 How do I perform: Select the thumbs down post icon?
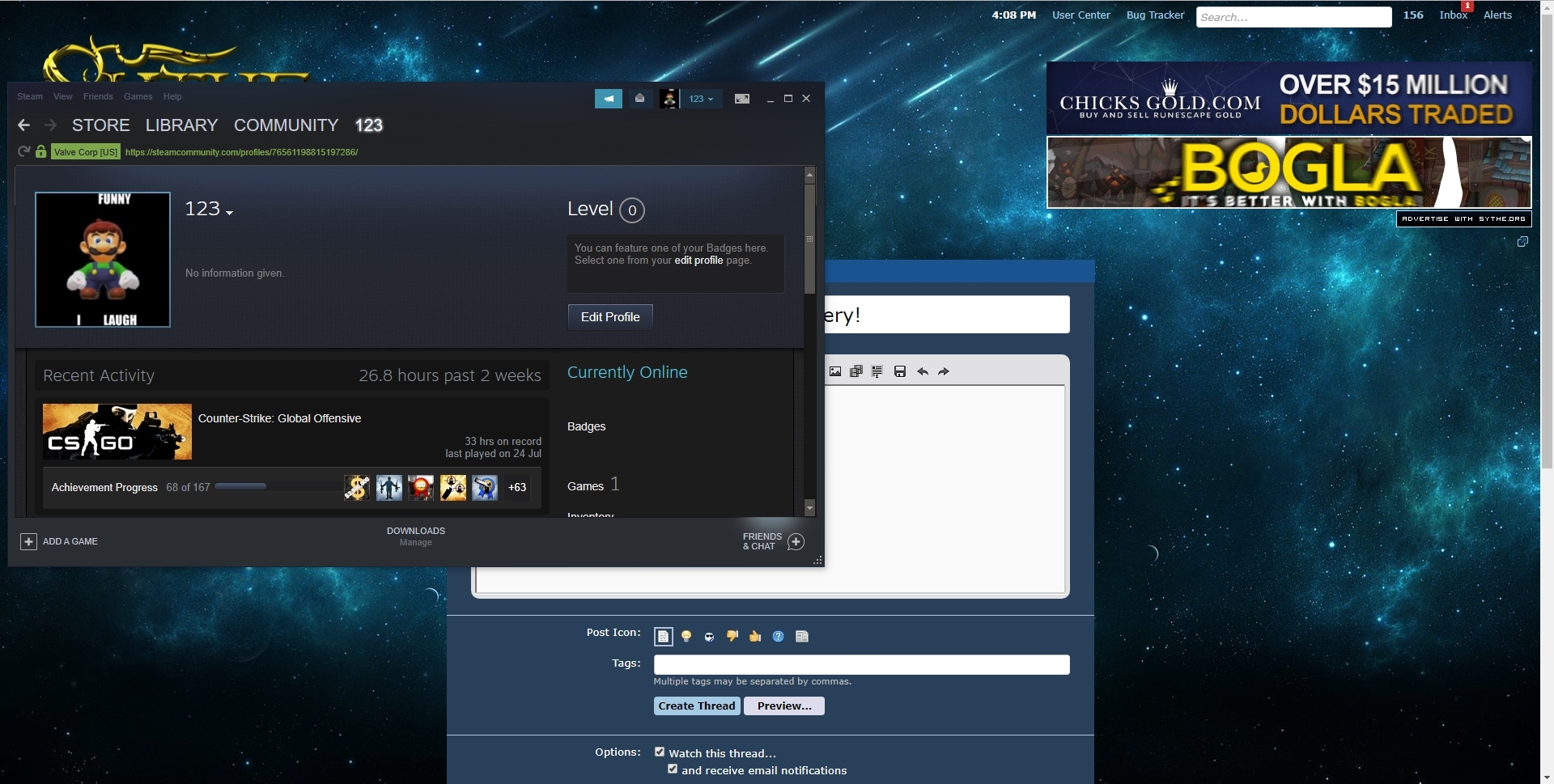[x=732, y=637]
